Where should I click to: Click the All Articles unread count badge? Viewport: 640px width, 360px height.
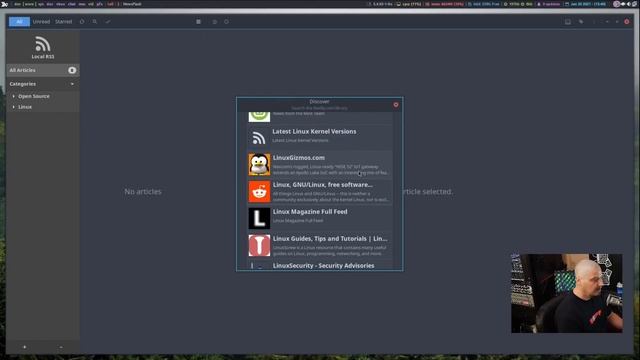[x=72, y=70]
